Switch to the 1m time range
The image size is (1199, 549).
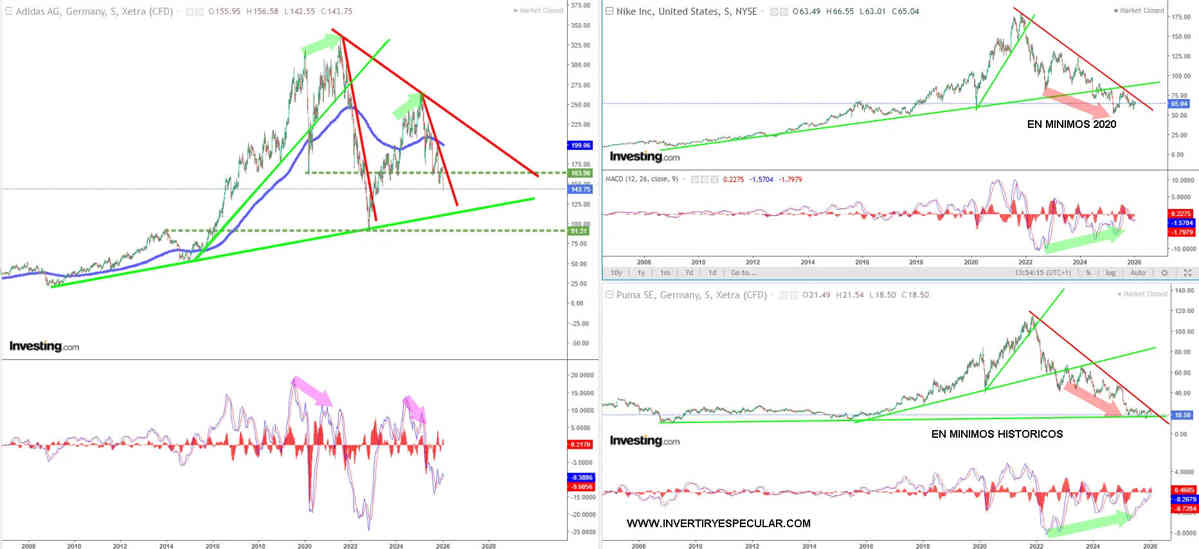[665, 272]
